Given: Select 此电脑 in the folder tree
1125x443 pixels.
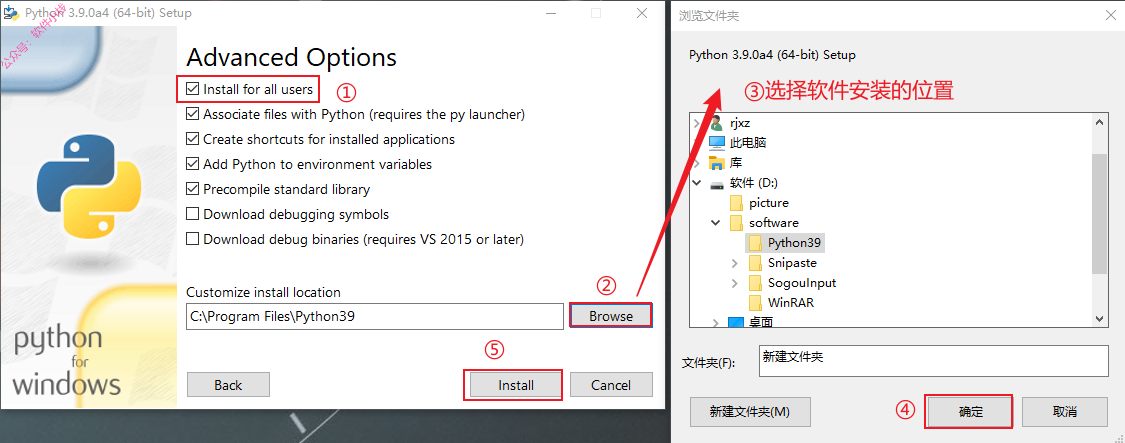Looking at the screenshot, I should coord(747,142).
